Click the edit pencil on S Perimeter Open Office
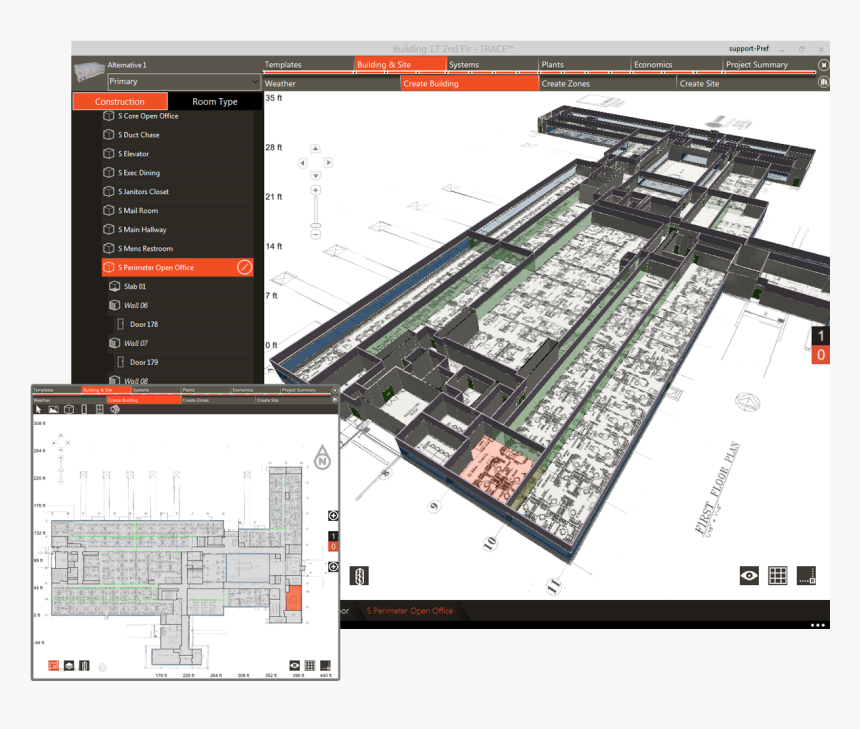Screen dimensions: 860x729 pos(244,267)
